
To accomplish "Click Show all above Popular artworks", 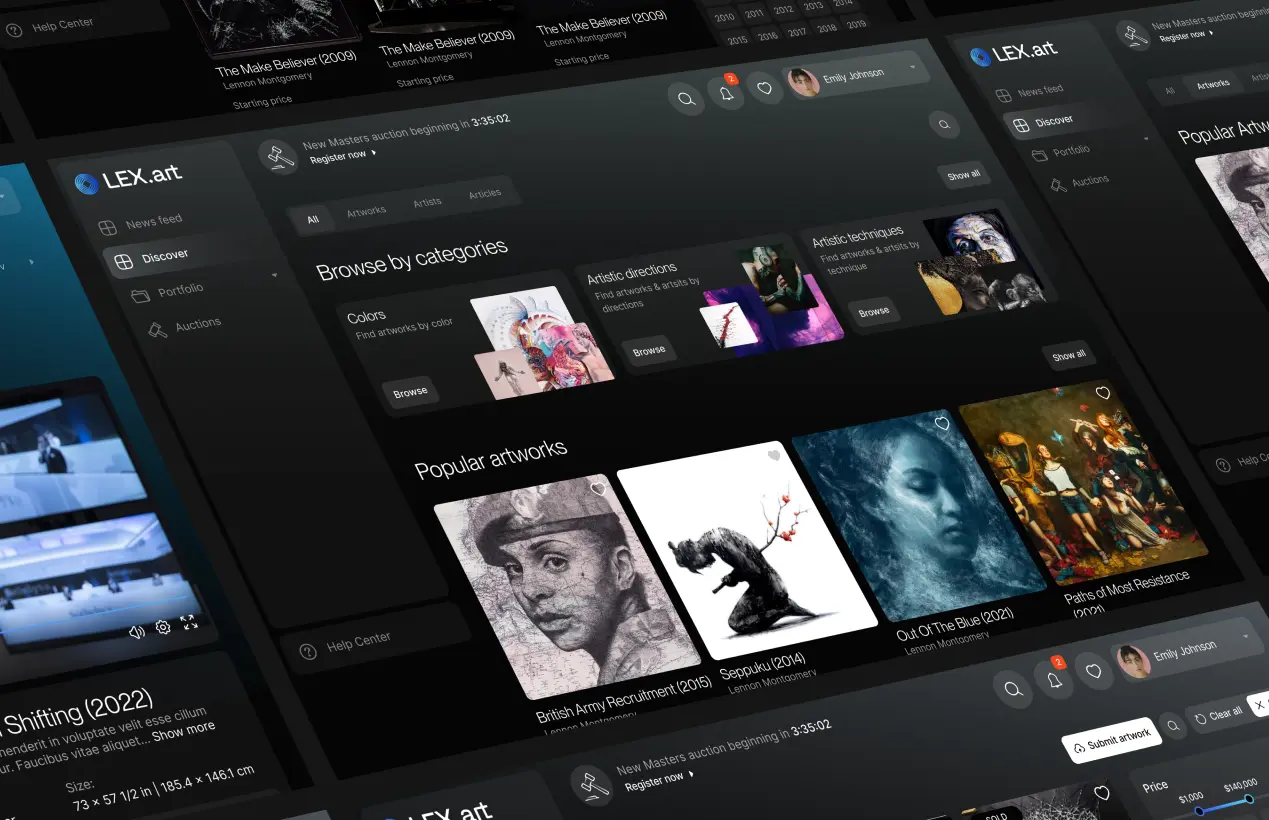I will tap(1068, 355).
